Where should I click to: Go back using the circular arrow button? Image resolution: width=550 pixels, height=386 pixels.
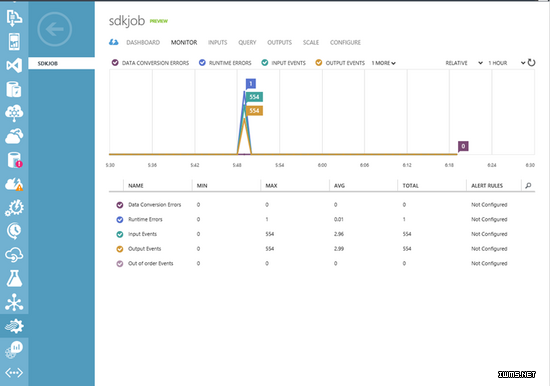pyautogui.click(x=55, y=29)
